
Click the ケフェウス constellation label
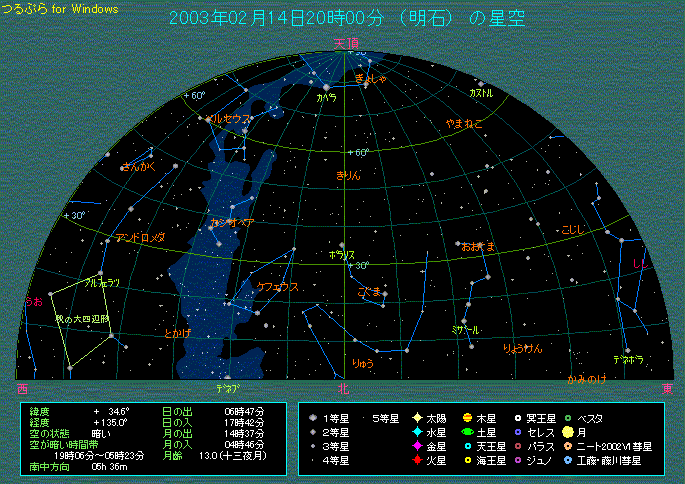(x=278, y=287)
